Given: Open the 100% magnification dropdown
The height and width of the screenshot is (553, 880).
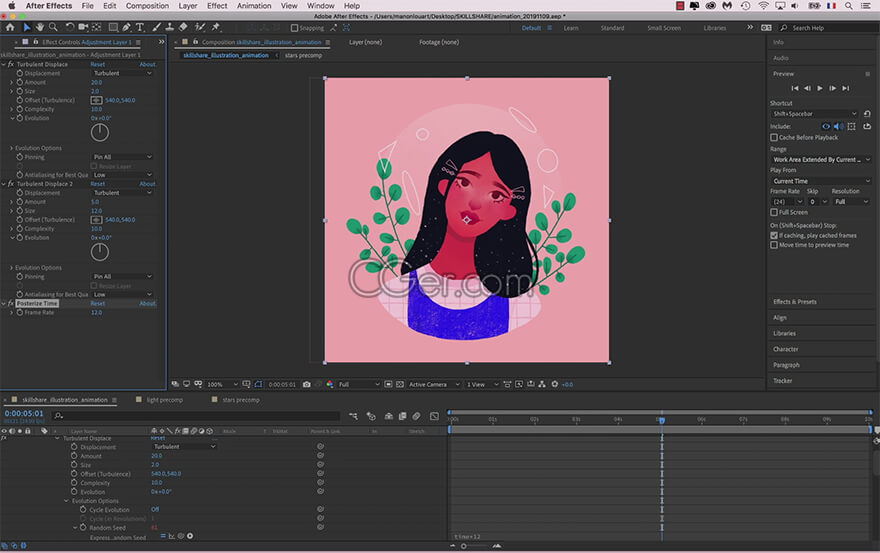Looking at the screenshot, I should (x=222, y=385).
